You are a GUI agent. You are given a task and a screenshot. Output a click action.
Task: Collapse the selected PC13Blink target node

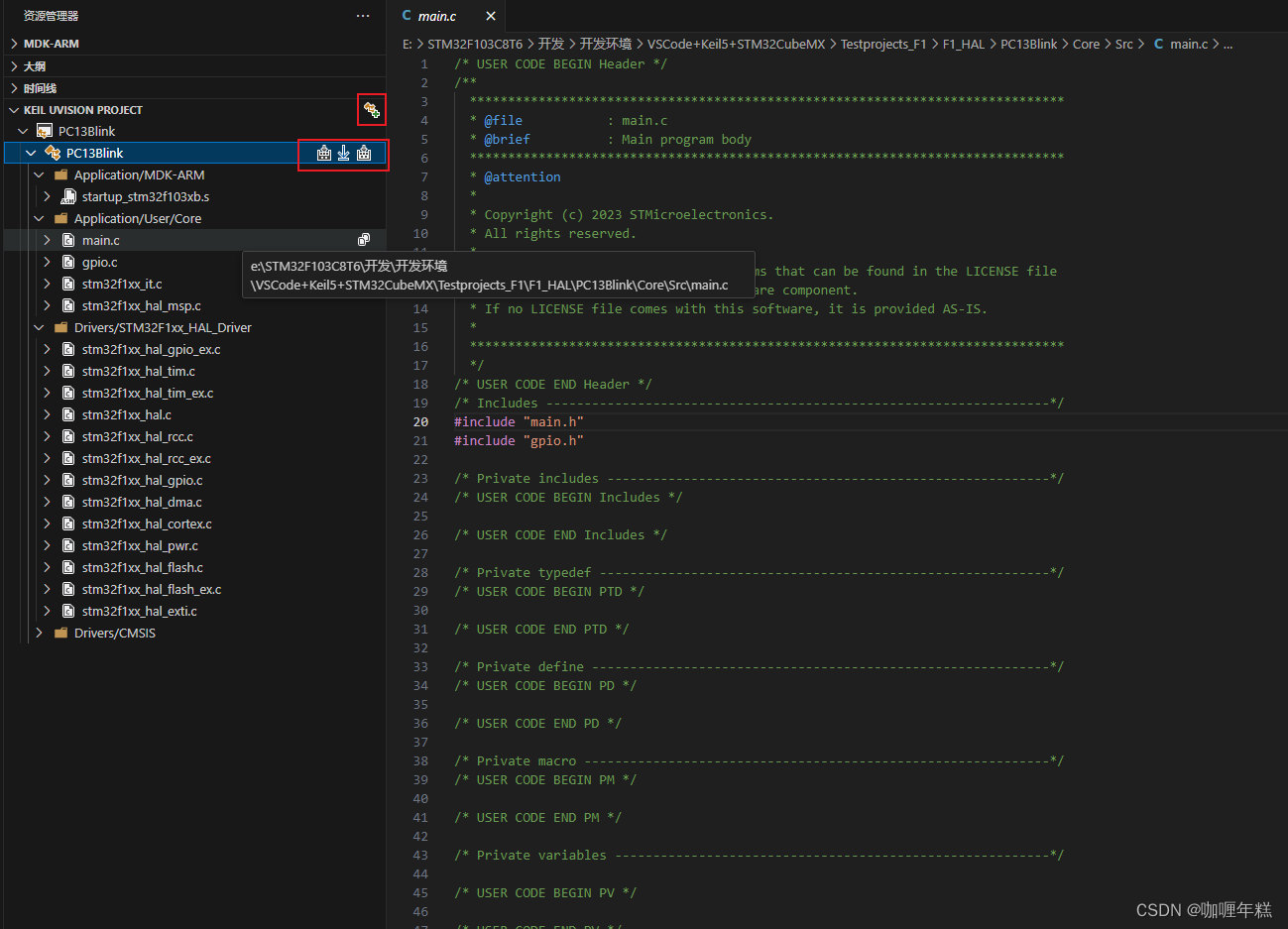click(x=31, y=153)
